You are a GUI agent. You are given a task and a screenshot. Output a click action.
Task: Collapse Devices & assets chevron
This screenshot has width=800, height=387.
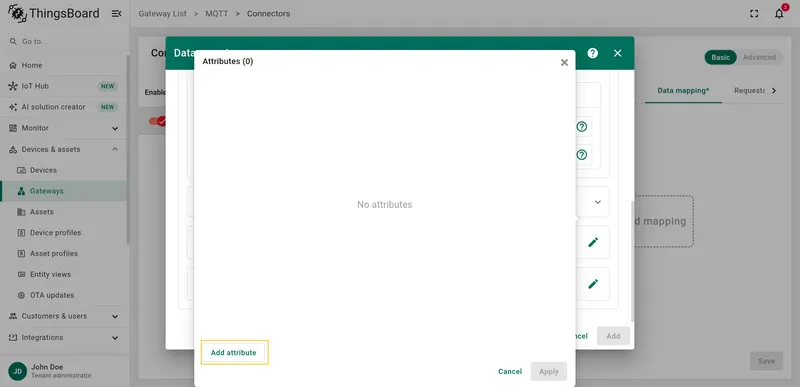pos(115,149)
